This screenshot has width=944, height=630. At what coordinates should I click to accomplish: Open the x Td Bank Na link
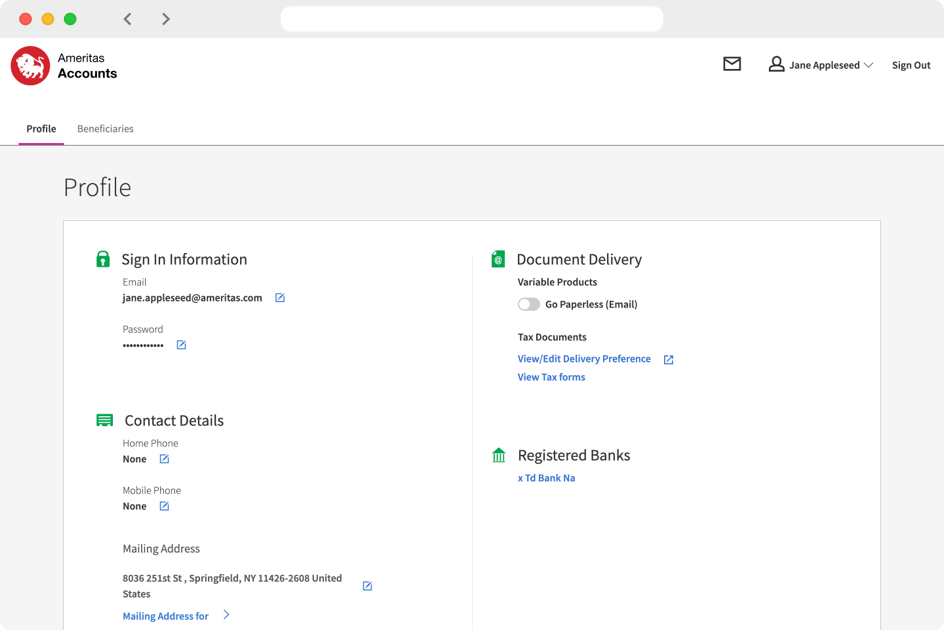point(547,477)
